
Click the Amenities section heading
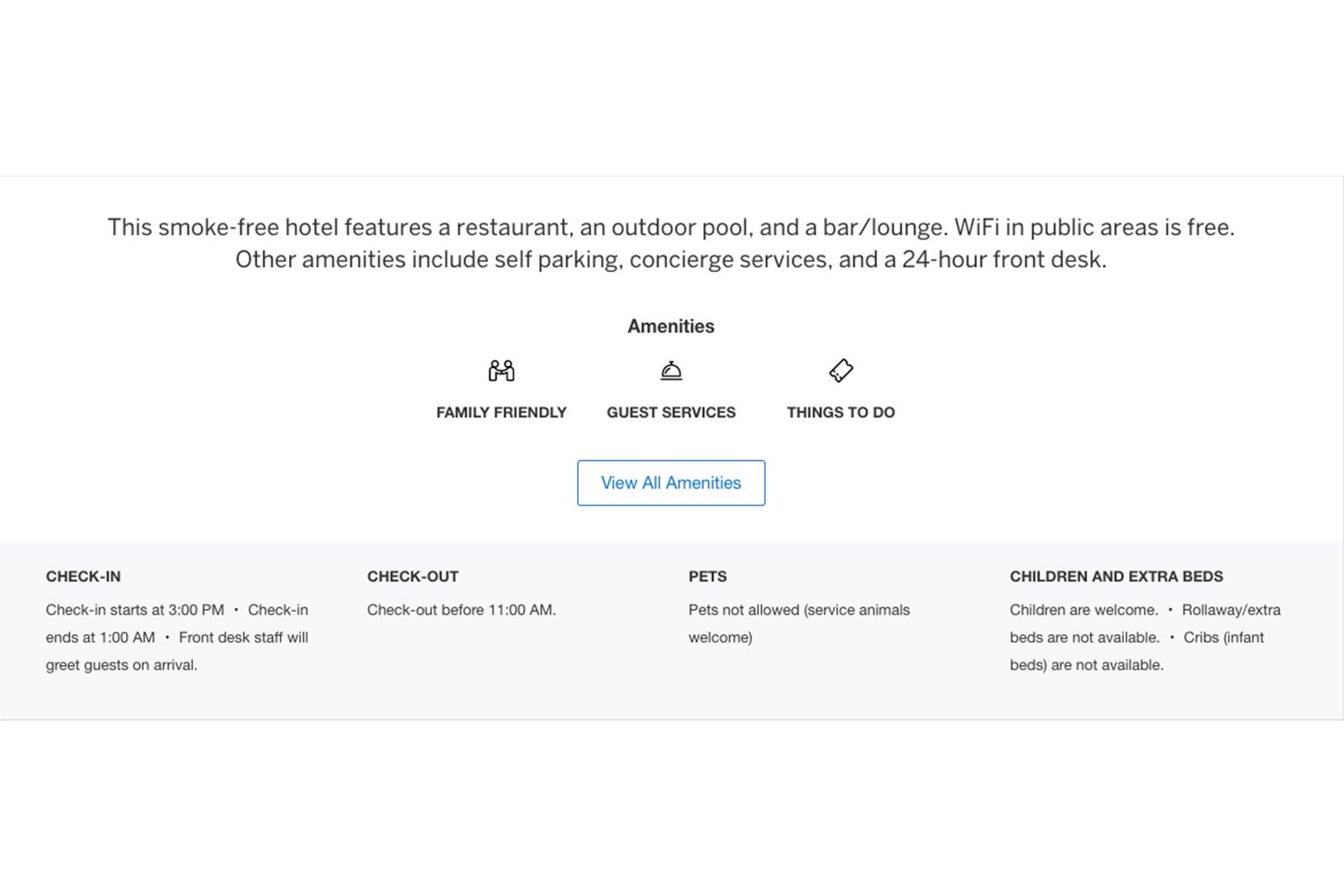coord(671,327)
